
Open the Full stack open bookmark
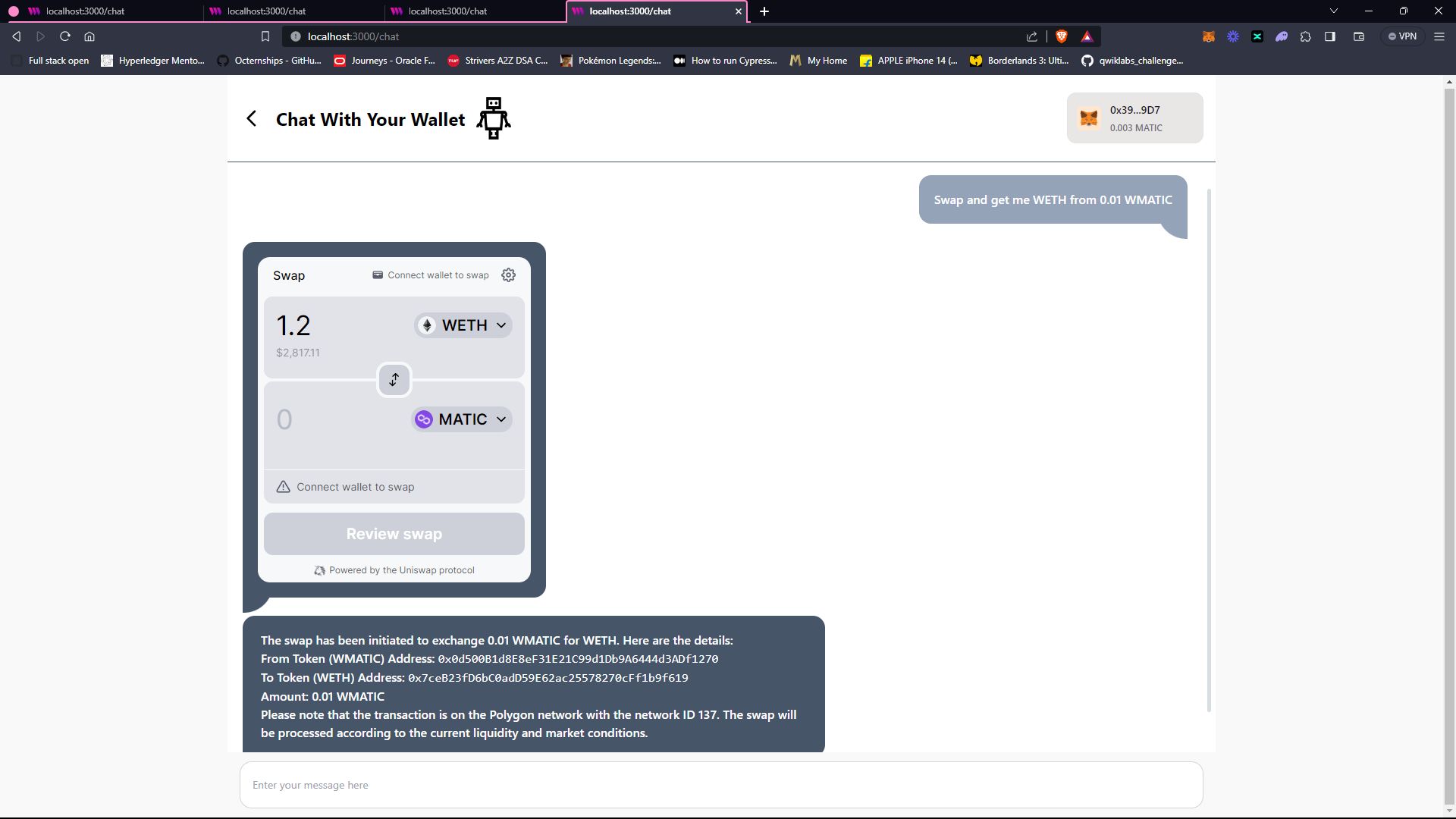52,61
